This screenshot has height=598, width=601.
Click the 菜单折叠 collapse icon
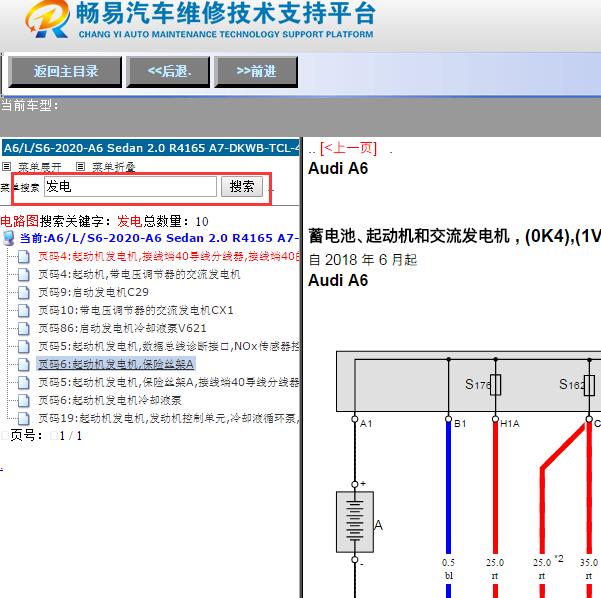pos(80,166)
